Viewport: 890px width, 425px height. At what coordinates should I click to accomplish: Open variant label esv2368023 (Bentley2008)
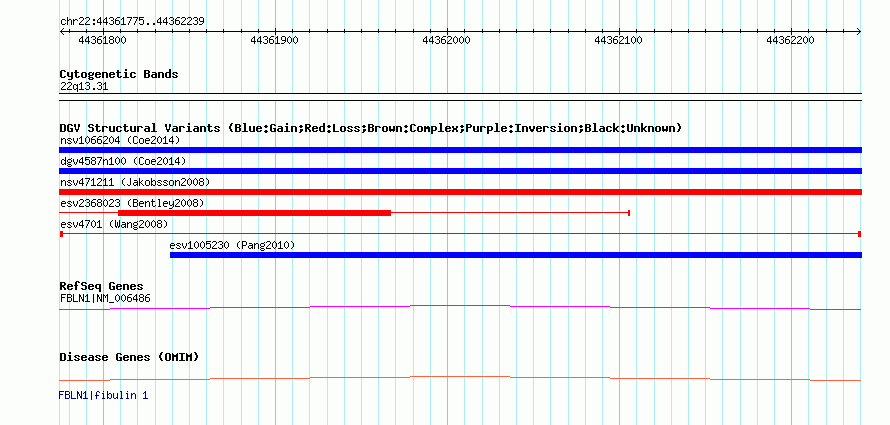tap(132, 203)
